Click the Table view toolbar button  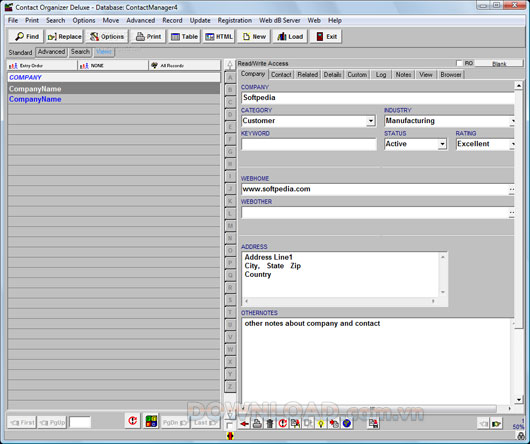(184, 36)
